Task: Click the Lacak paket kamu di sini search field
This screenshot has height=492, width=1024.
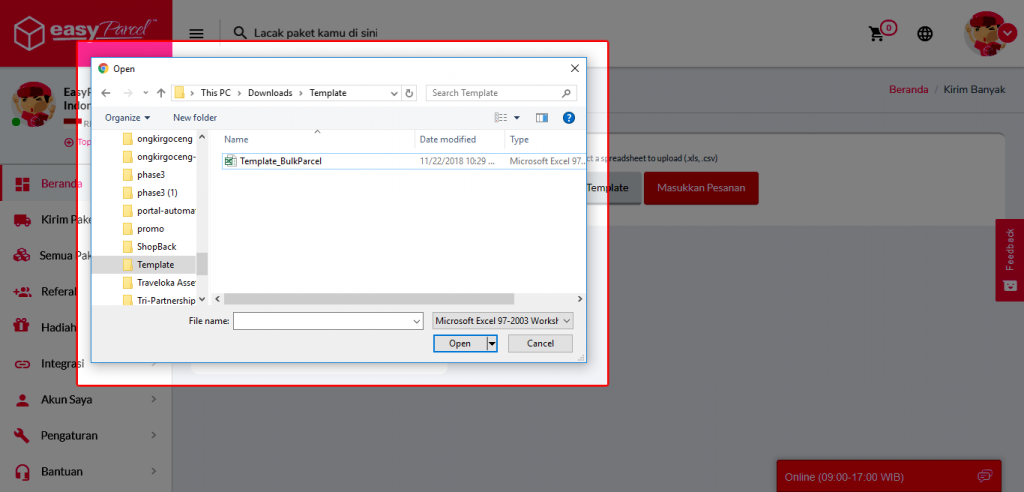Action: coord(315,33)
